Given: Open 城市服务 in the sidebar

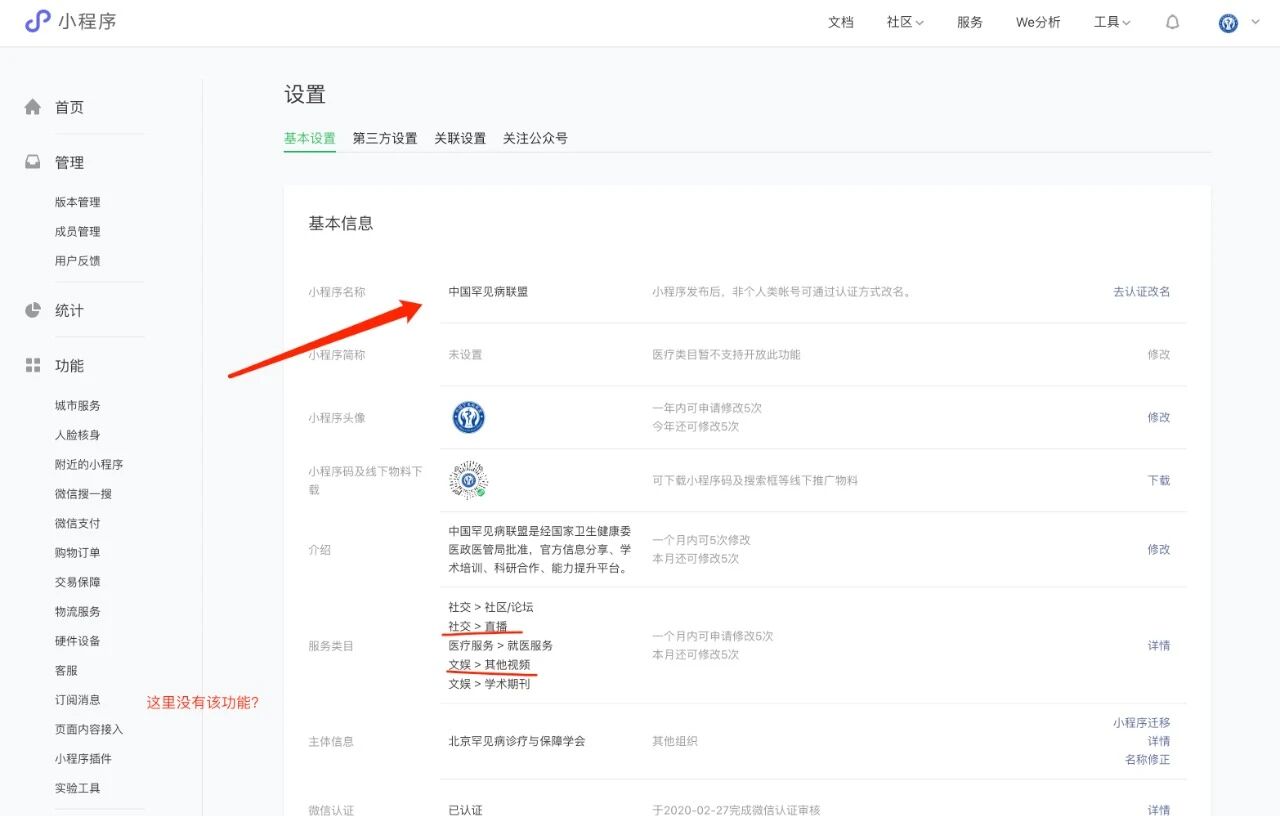Looking at the screenshot, I should tap(78, 405).
